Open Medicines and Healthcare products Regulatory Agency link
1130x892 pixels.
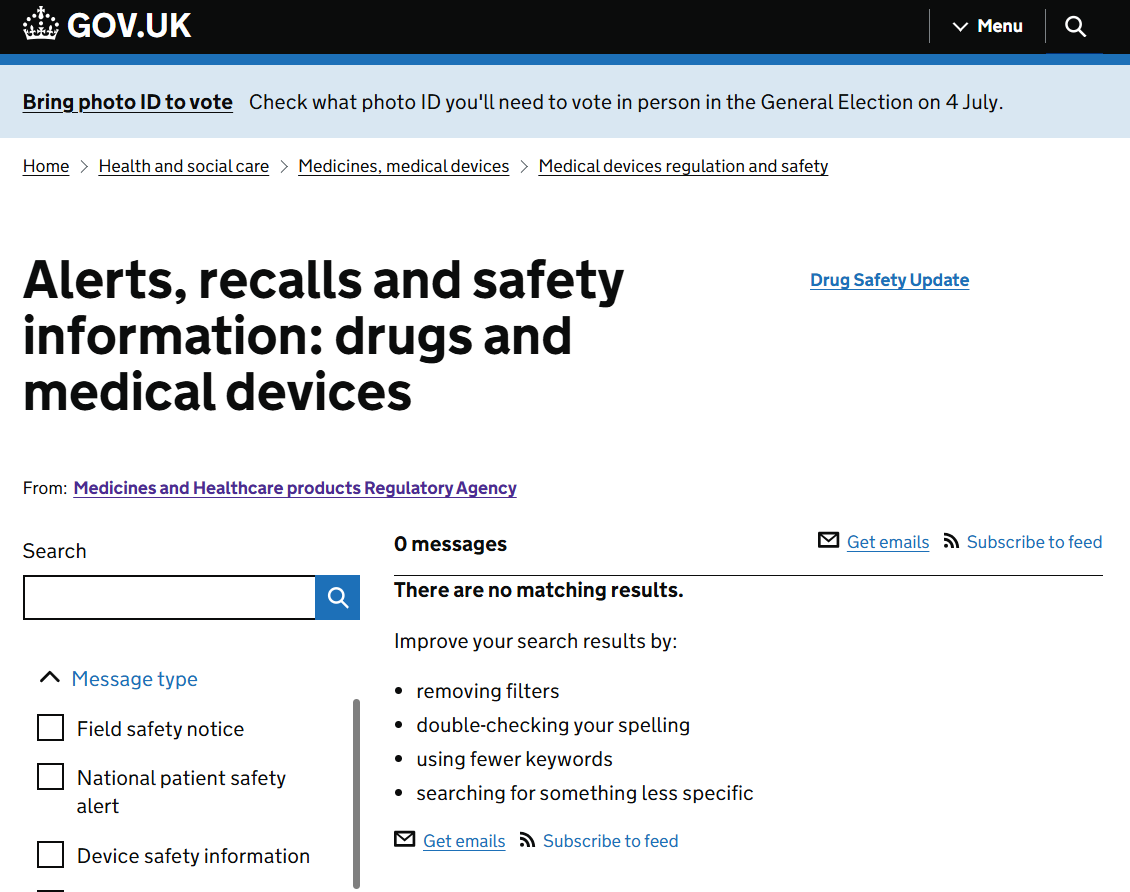click(x=295, y=489)
